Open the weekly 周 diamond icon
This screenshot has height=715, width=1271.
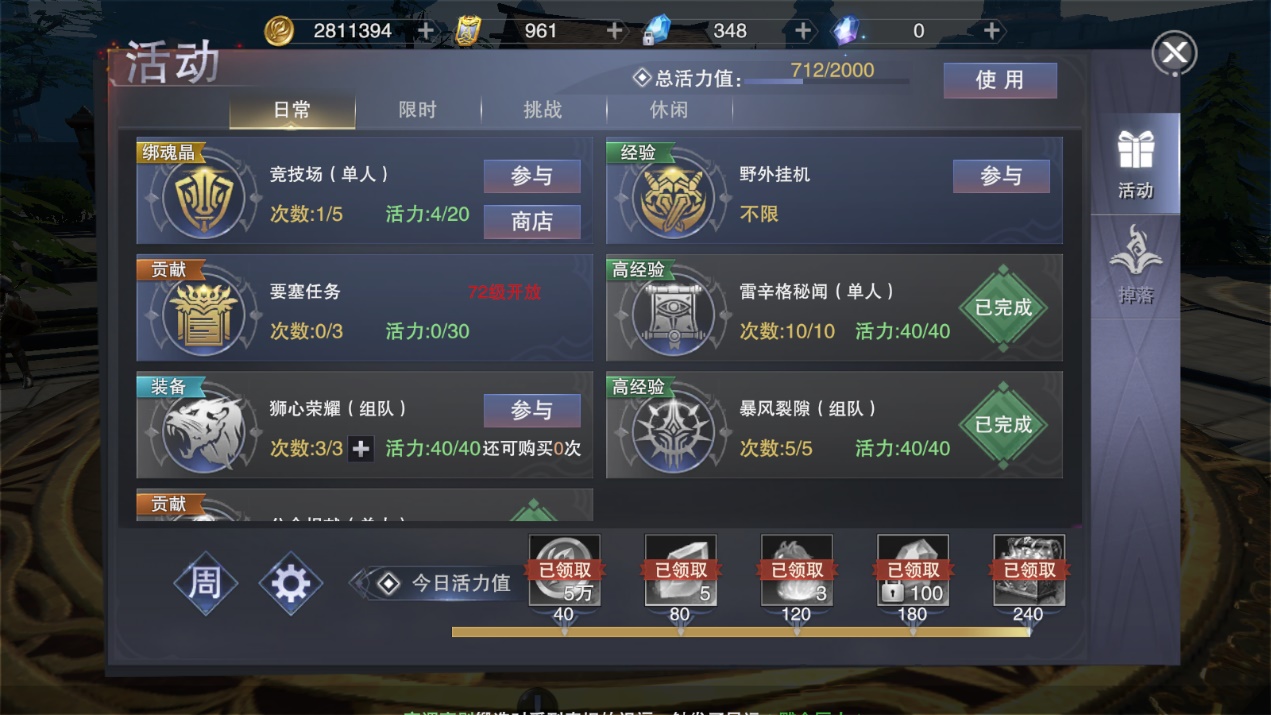point(205,583)
